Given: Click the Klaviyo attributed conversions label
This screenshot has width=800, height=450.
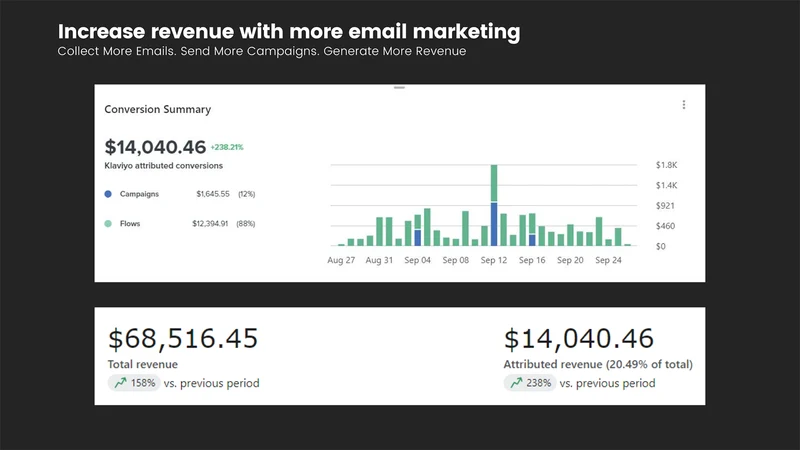Looking at the screenshot, I should 163,166.
